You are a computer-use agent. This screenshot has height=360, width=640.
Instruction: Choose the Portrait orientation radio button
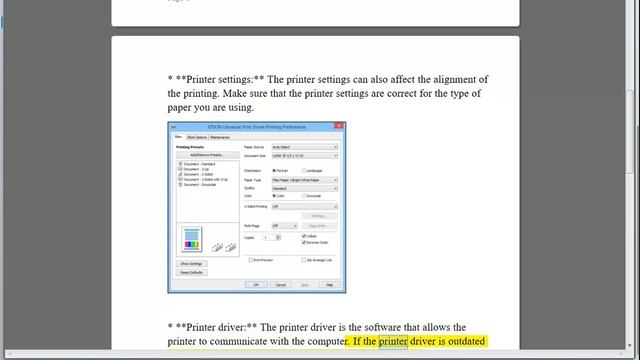point(274,171)
